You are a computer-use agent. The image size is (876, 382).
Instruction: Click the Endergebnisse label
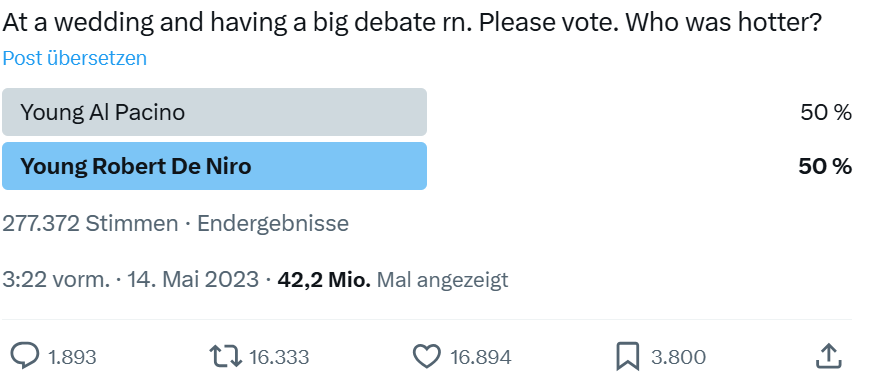click(x=273, y=223)
